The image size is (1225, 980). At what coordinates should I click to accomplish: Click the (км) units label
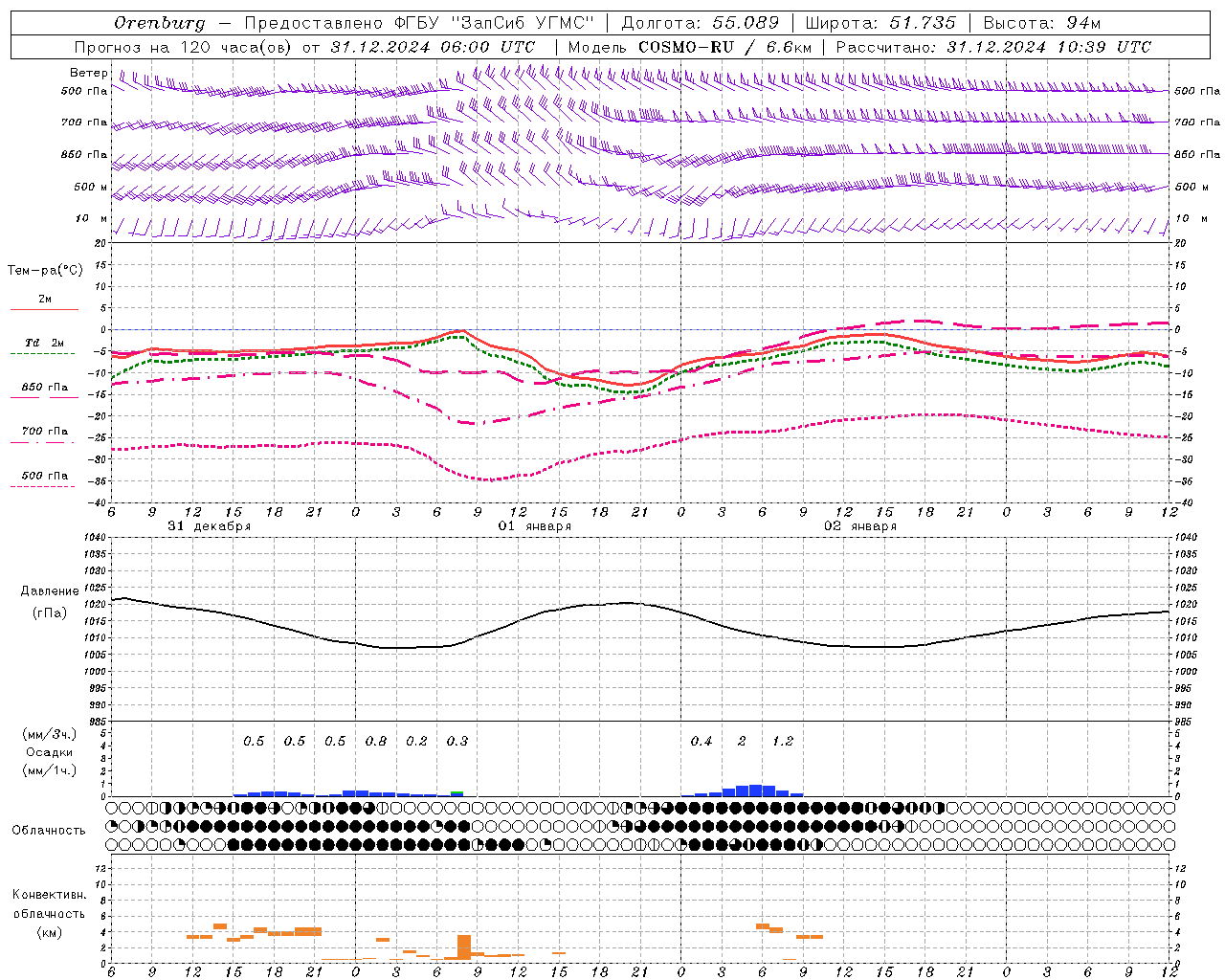click(49, 932)
